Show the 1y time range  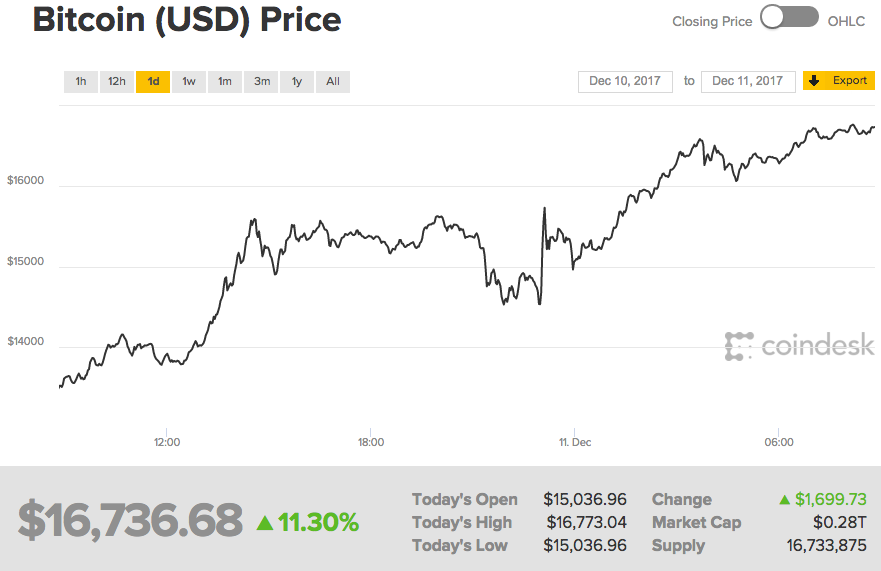[x=297, y=81]
